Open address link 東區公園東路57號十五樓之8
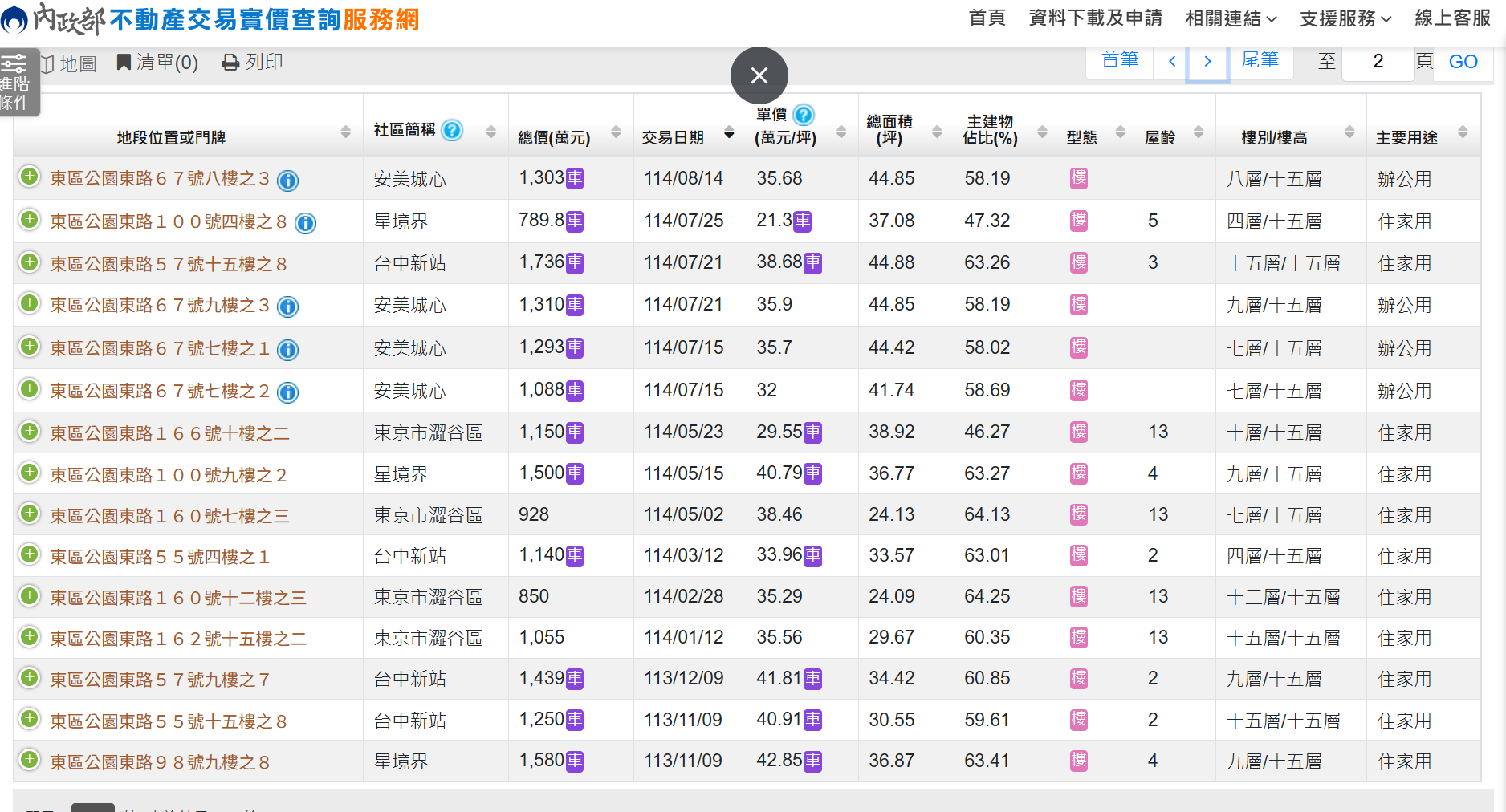This screenshot has height=812, width=1506. (x=168, y=264)
